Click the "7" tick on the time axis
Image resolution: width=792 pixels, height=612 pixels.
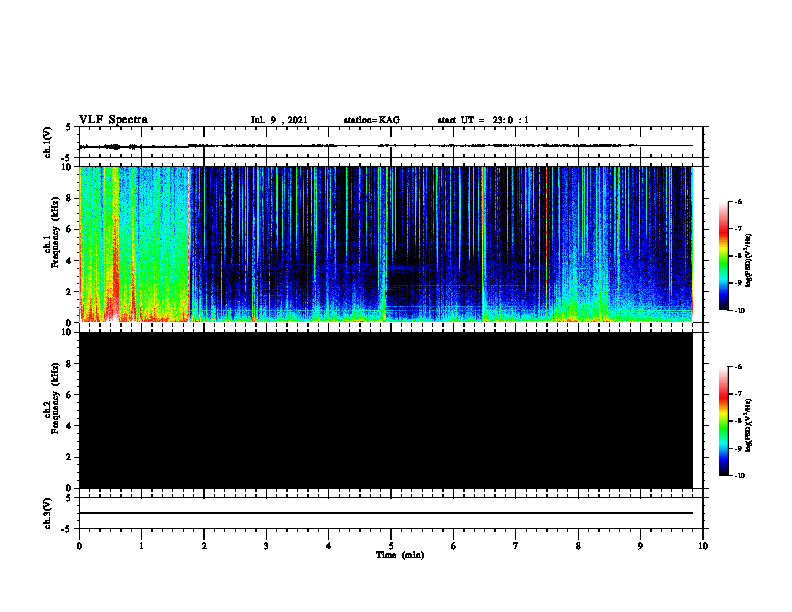click(516, 546)
